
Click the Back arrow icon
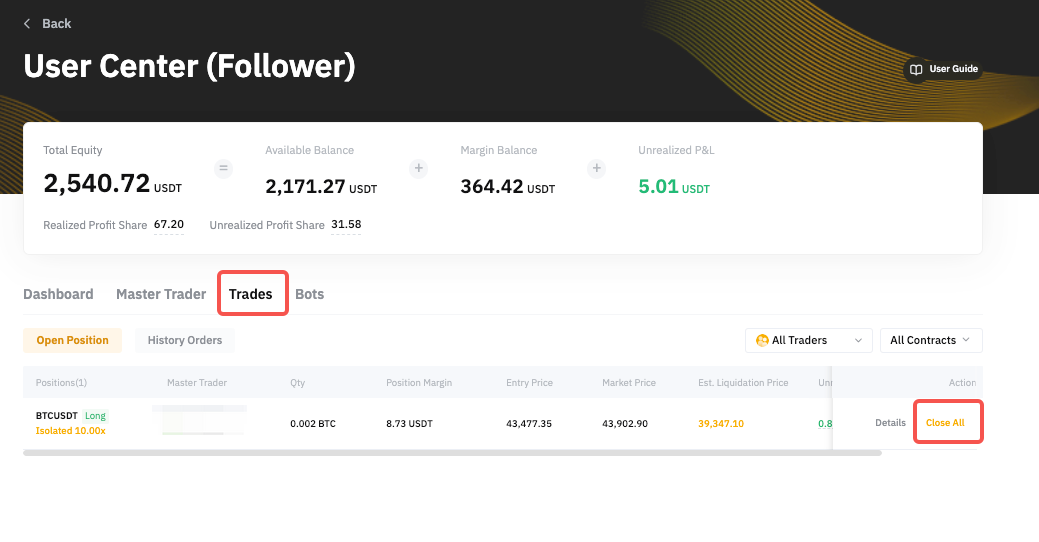click(x=27, y=23)
